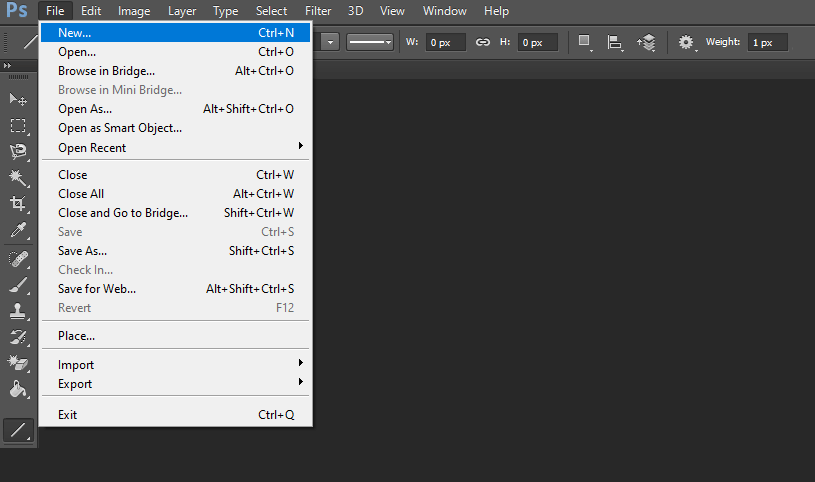This screenshot has height=482, width=815.
Task: Click the W width input field
Action: pos(445,42)
